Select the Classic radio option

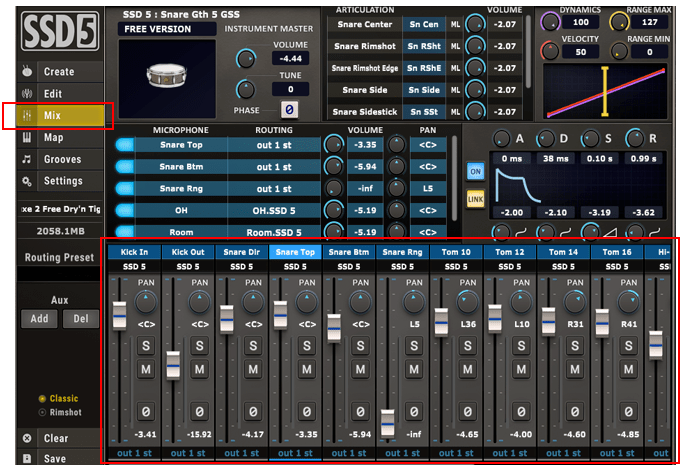(x=59, y=398)
